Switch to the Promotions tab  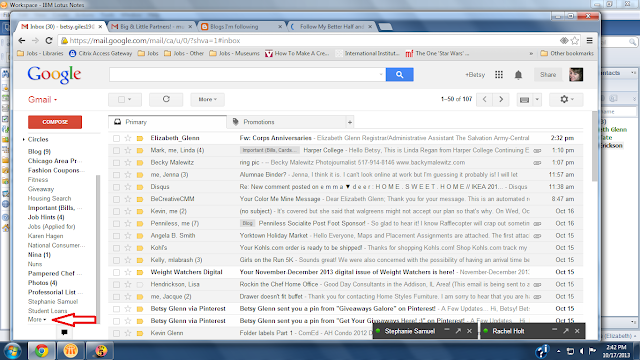[x=258, y=122]
